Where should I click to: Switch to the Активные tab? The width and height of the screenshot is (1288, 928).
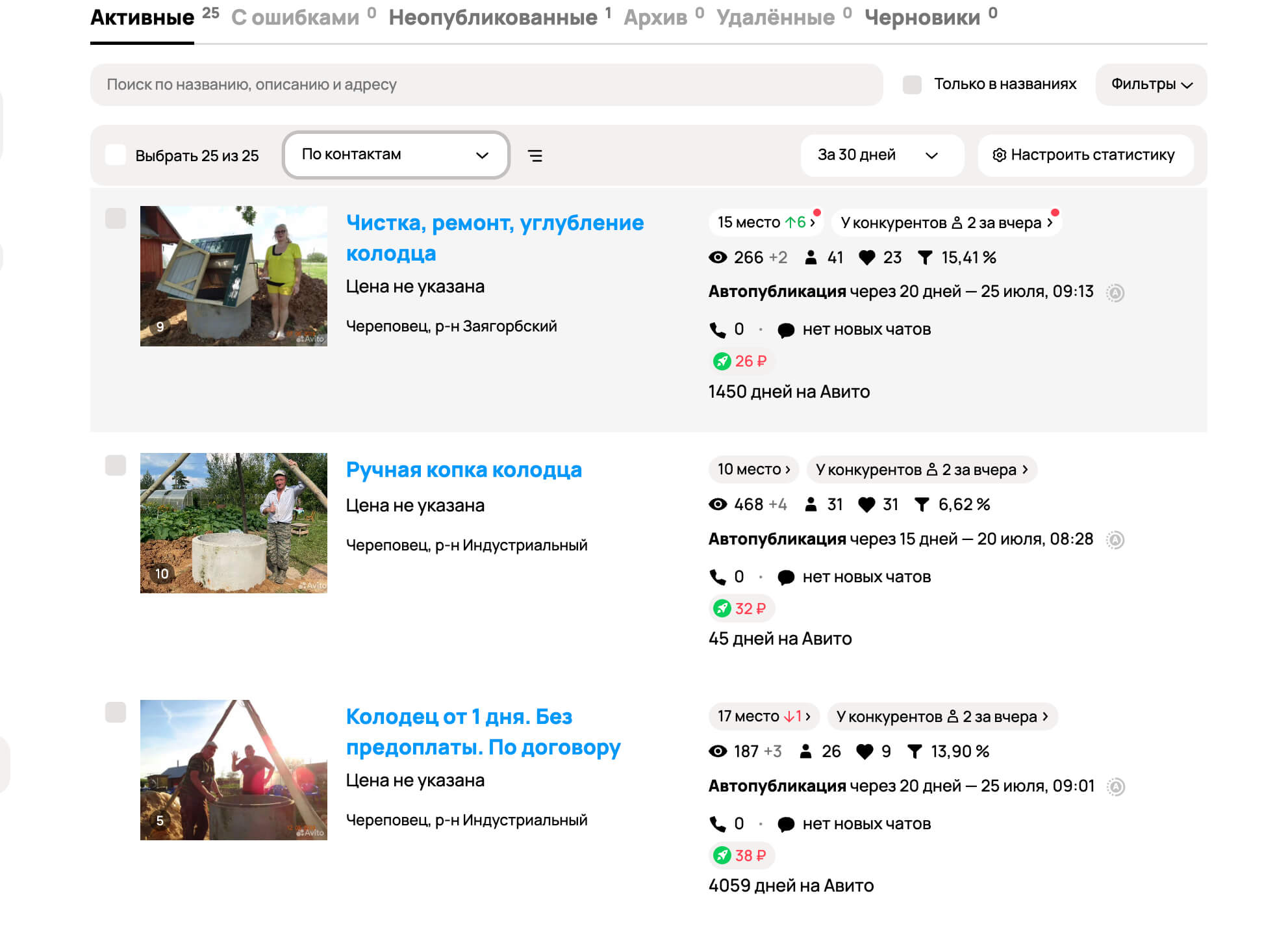[142, 18]
